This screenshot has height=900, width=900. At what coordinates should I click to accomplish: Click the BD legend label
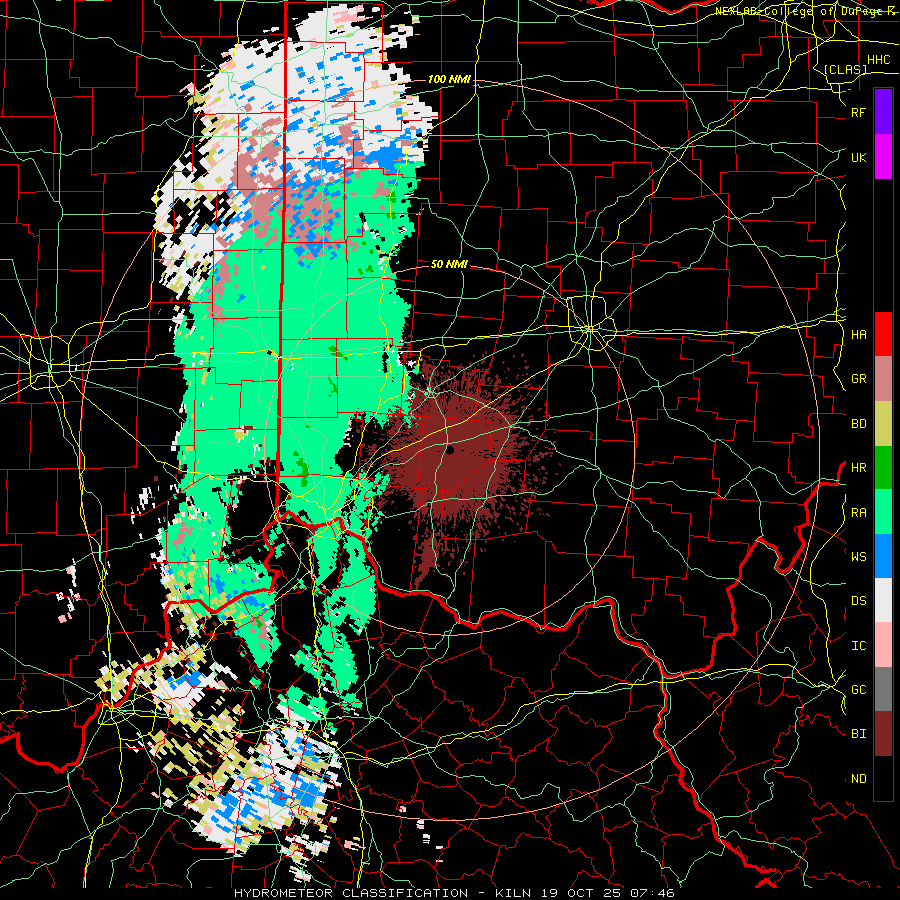click(x=858, y=424)
